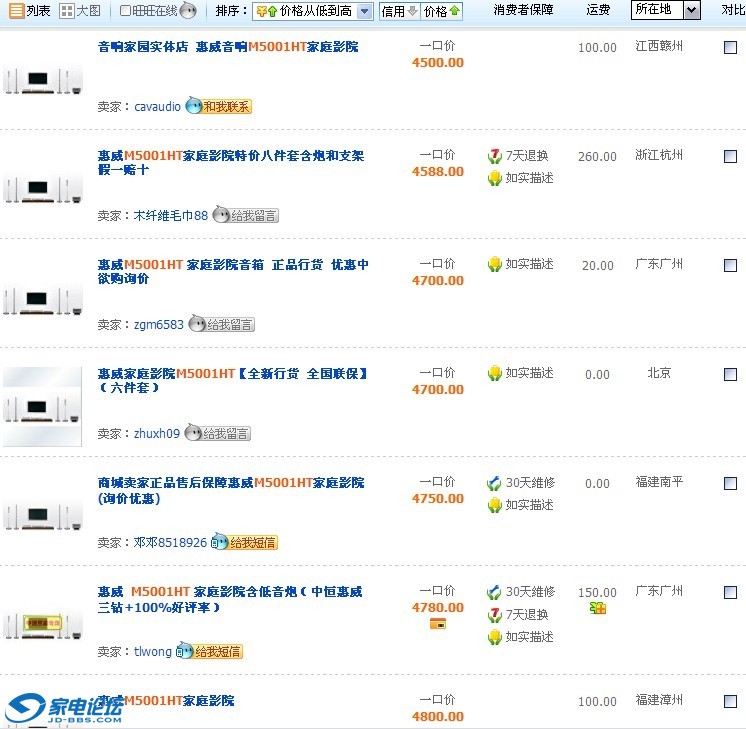Switch to list view (列表)
Viewport: 746px width, 729px height.
click(29, 11)
